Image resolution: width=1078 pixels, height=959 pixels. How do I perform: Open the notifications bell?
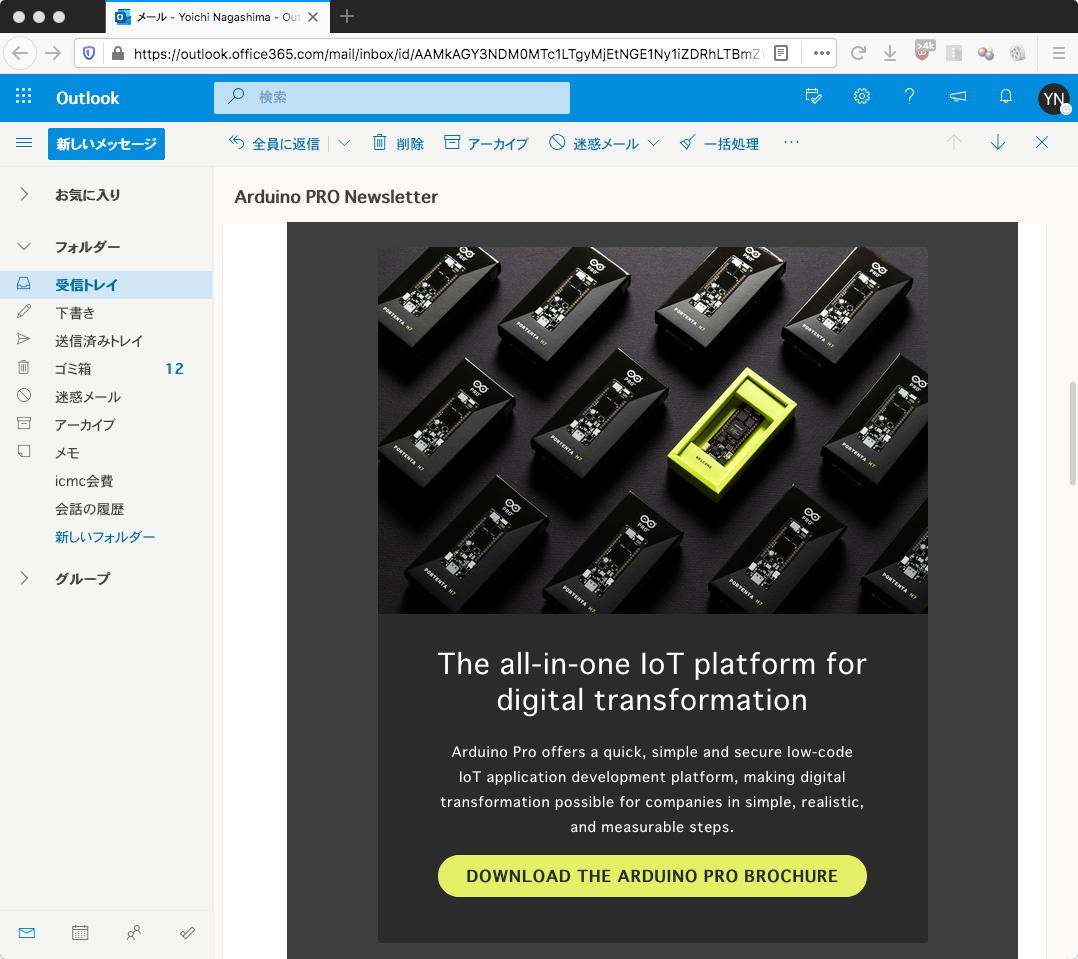[x=1005, y=96]
